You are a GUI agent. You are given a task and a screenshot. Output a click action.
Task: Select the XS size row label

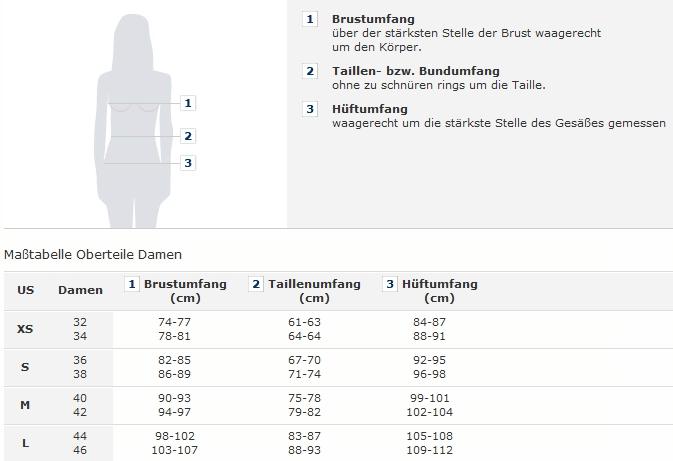[x=25, y=329]
